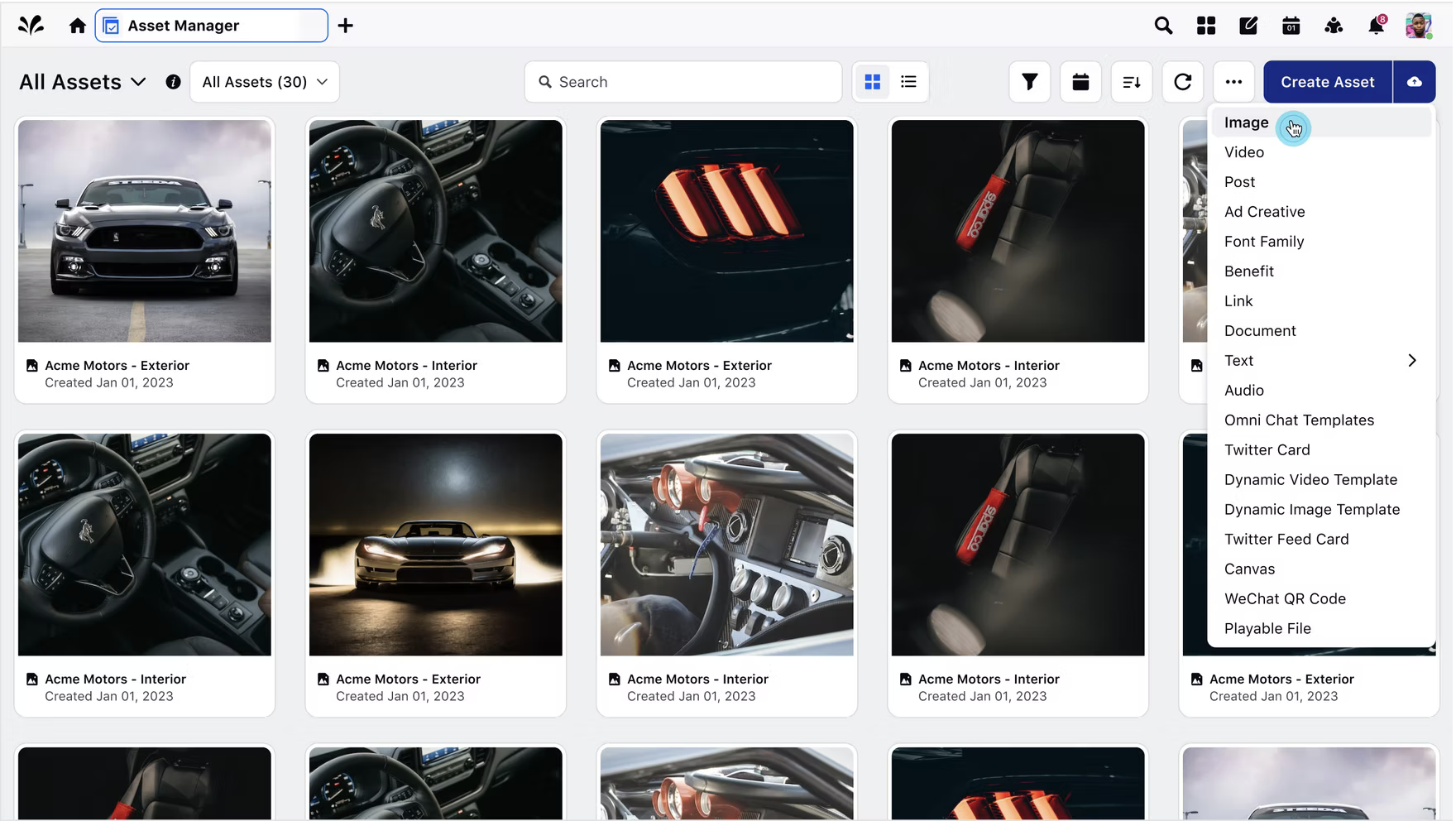Select Document menu option
The image size is (1456, 821).
tap(1321, 331)
